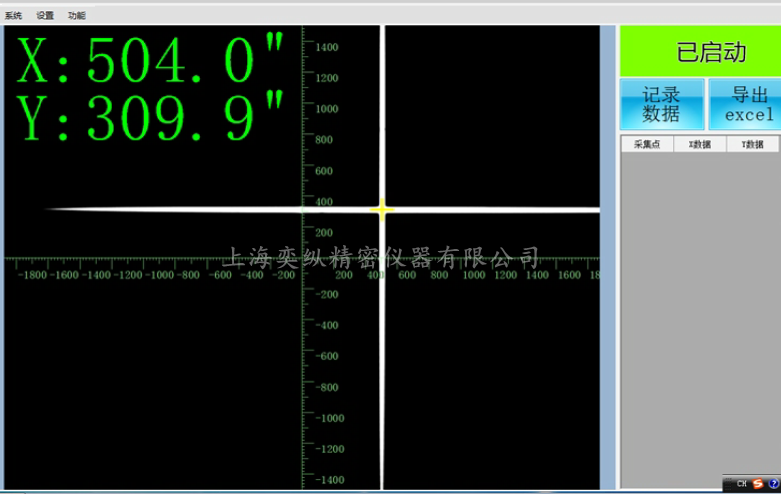Click the Y数据 column header
The height and width of the screenshot is (497, 781).
click(753, 144)
